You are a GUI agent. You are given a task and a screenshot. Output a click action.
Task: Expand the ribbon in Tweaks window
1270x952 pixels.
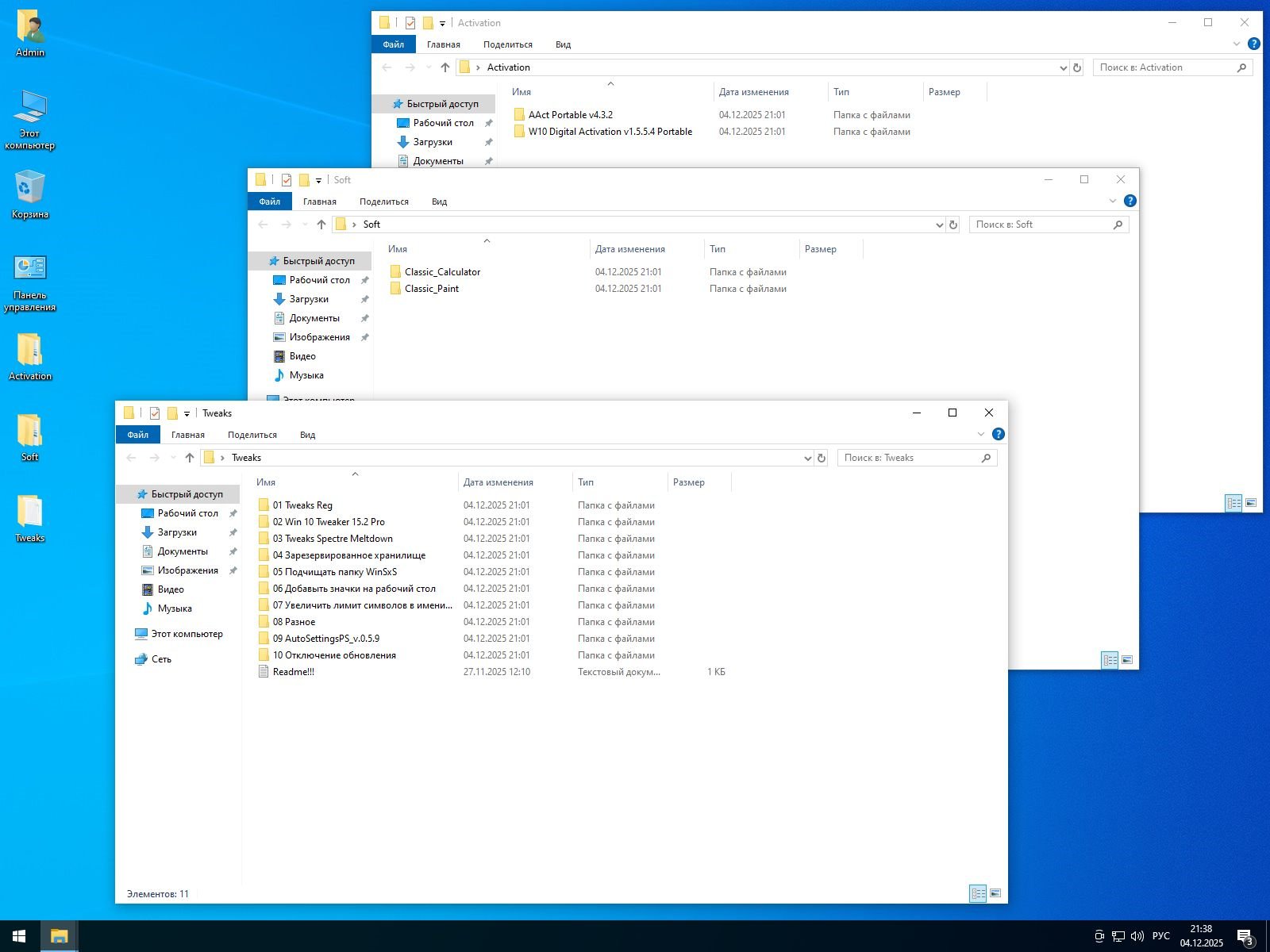click(981, 434)
